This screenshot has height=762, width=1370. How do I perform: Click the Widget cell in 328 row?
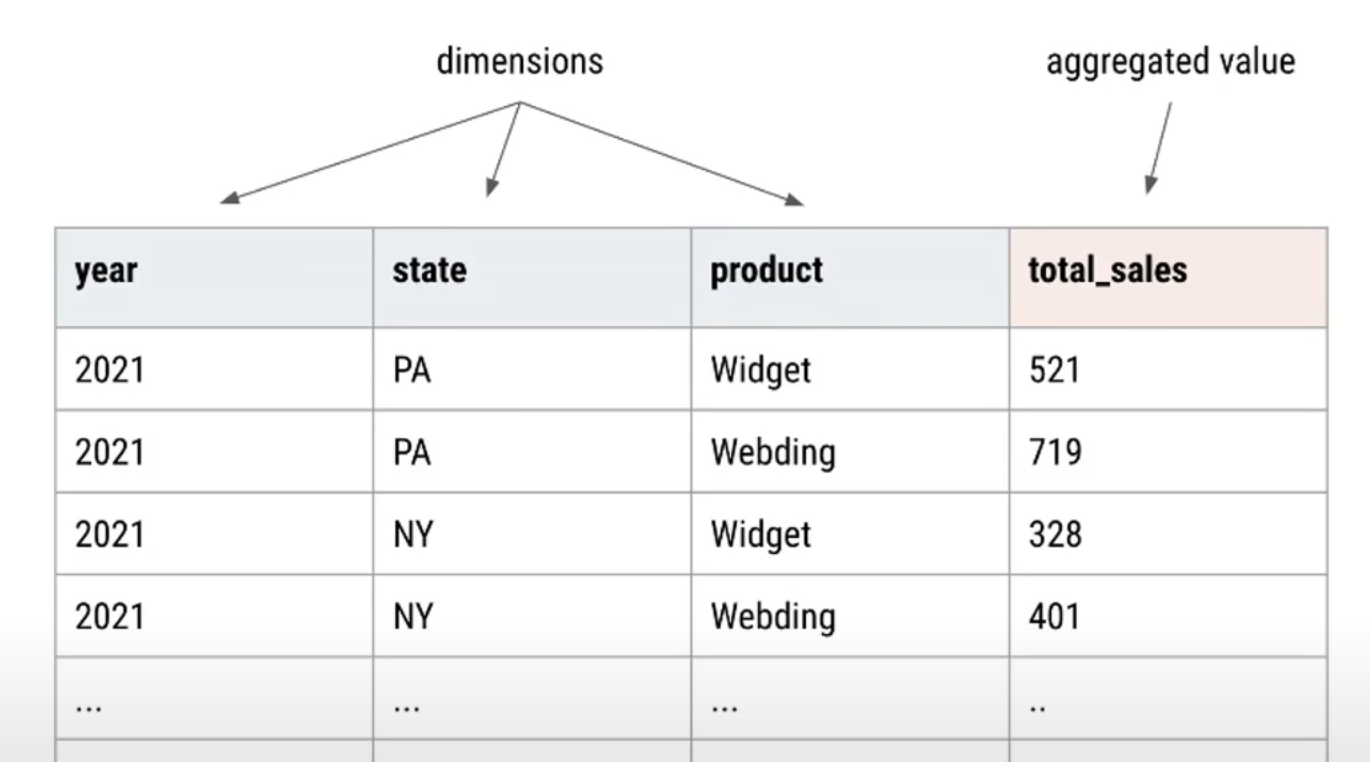click(850, 533)
